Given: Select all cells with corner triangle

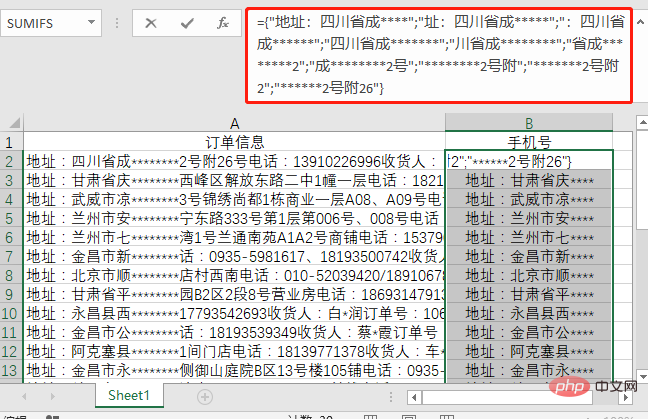Looking at the screenshot, I should point(13,123).
